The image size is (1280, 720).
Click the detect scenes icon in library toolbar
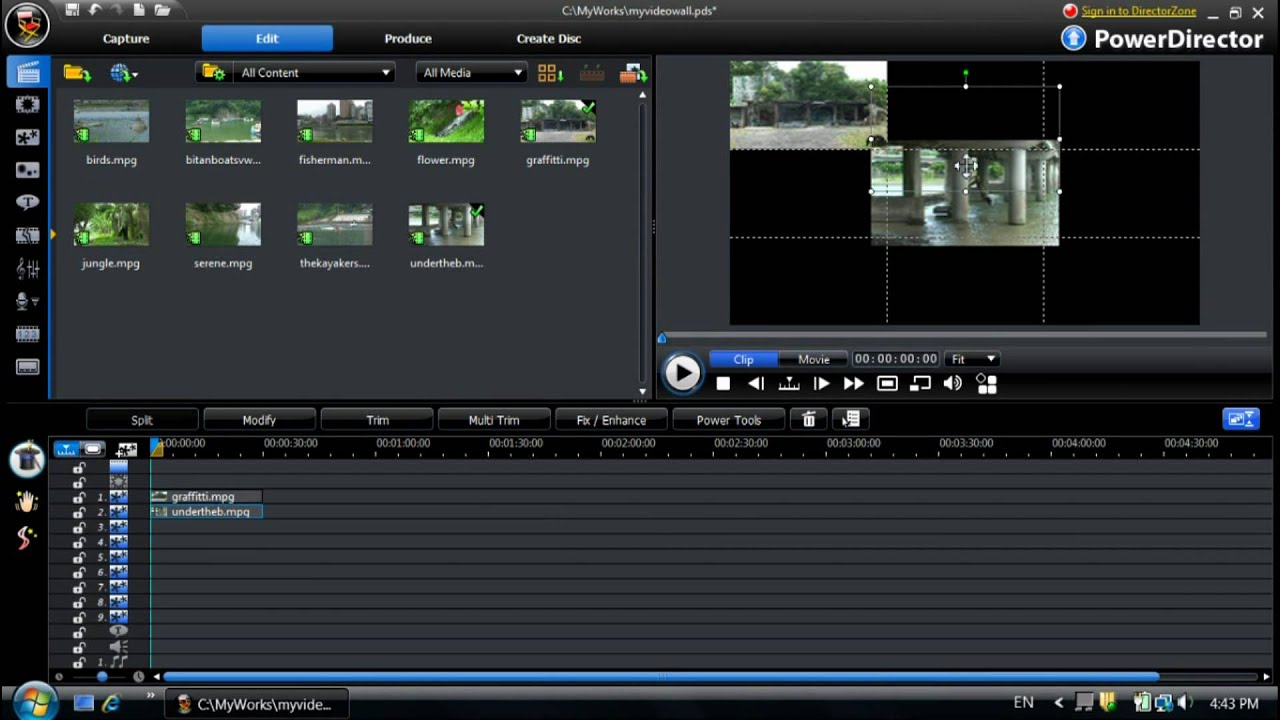coord(592,73)
